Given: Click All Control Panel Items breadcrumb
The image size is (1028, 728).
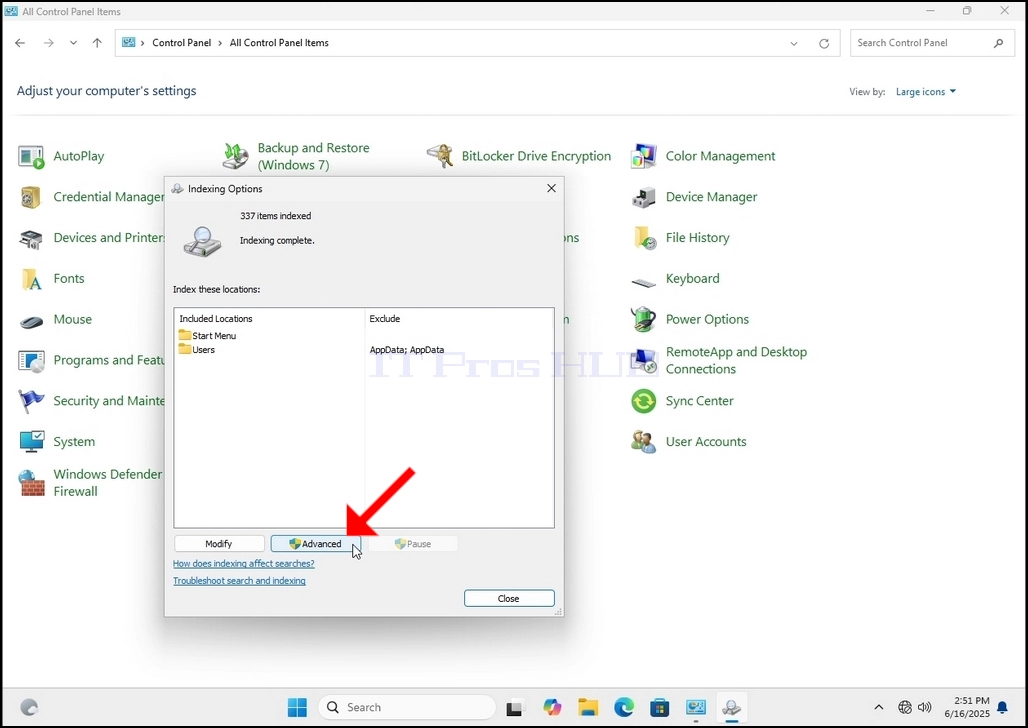Looking at the screenshot, I should click(x=279, y=43).
